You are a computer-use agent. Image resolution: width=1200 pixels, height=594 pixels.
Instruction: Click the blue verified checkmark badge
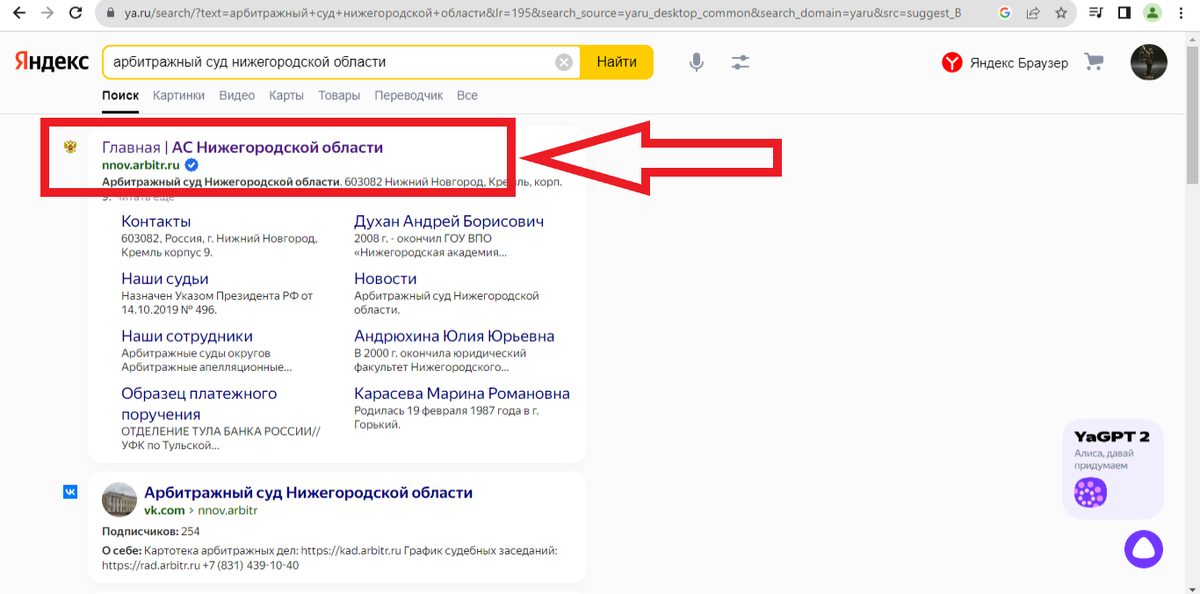click(x=192, y=165)
